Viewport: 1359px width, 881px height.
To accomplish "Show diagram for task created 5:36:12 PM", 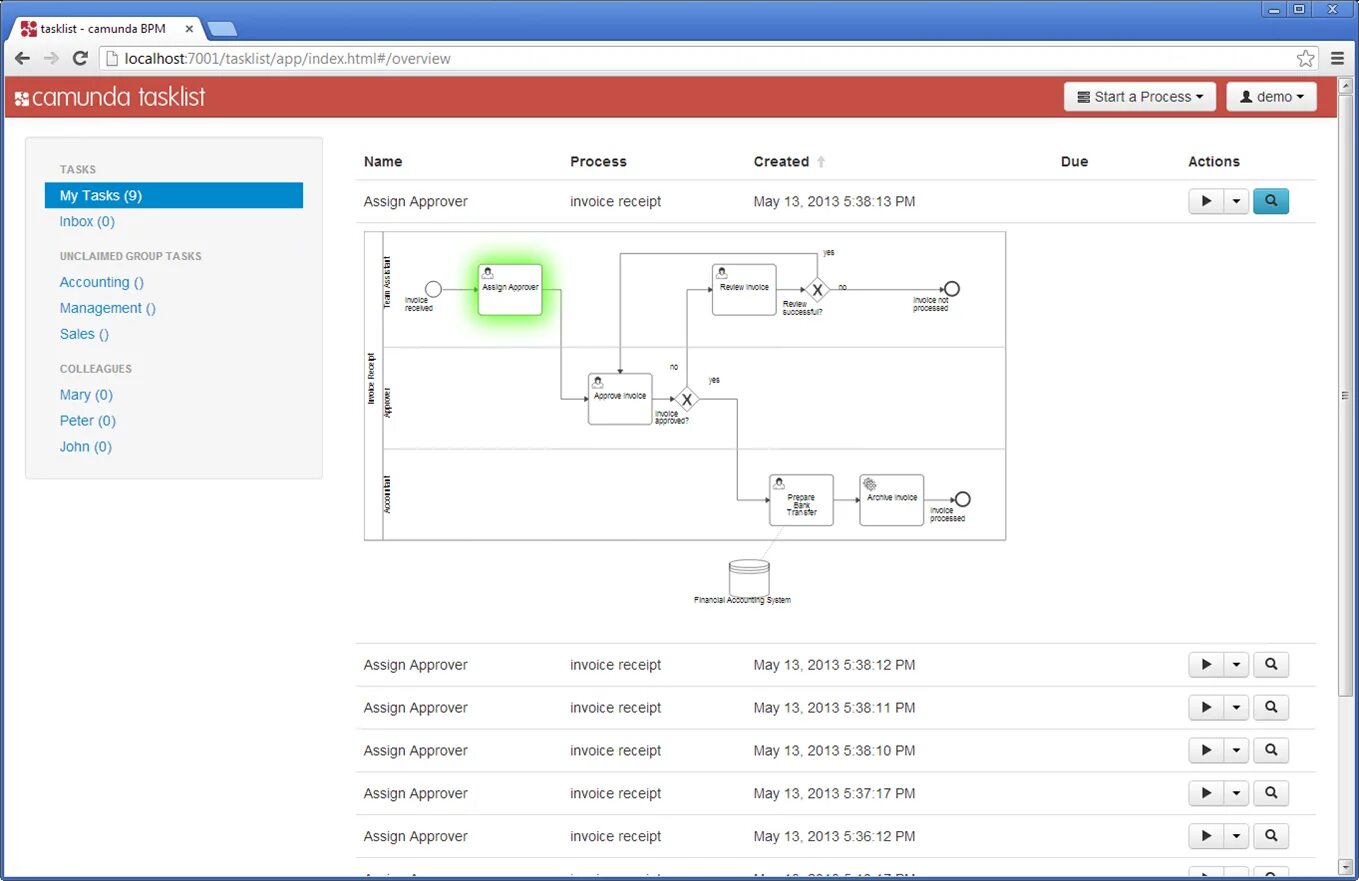I will tap(1271, 837).
